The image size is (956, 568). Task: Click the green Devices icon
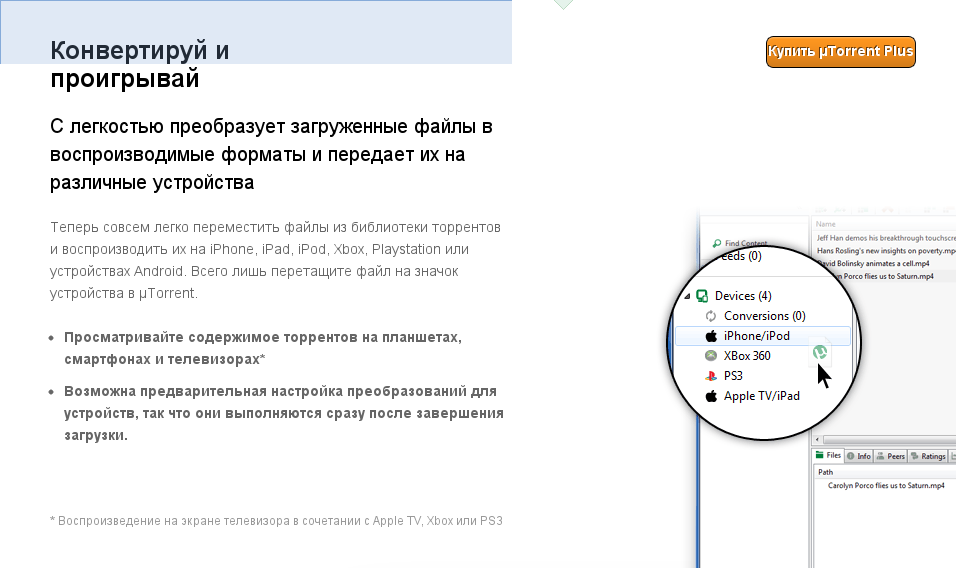click(x=703, y=296)
